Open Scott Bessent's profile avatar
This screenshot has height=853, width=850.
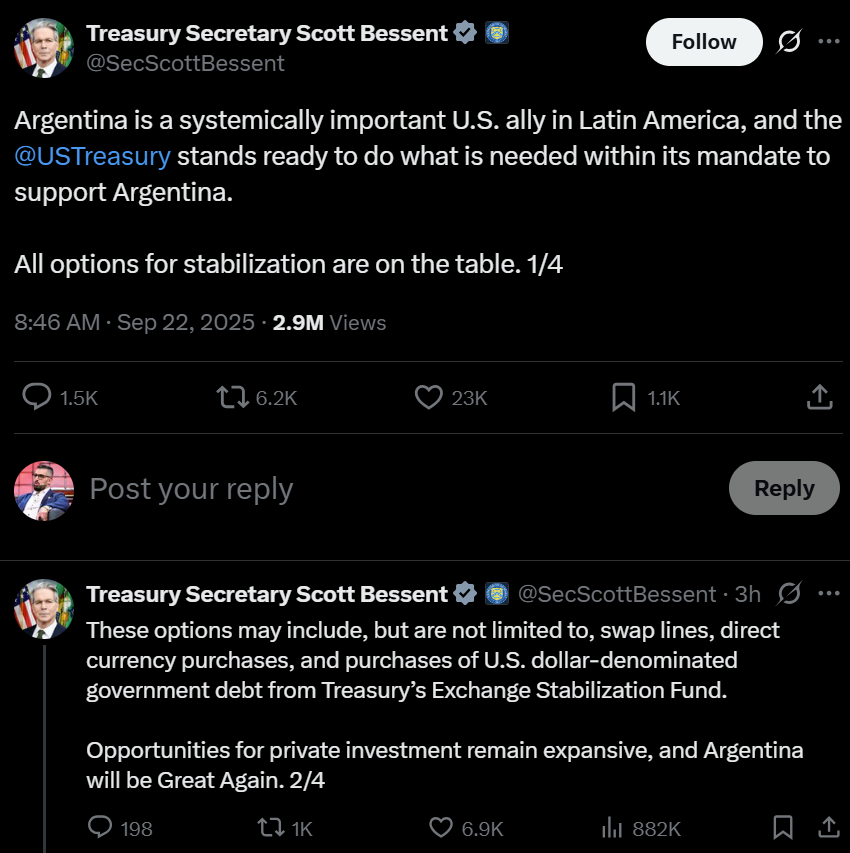43,48
